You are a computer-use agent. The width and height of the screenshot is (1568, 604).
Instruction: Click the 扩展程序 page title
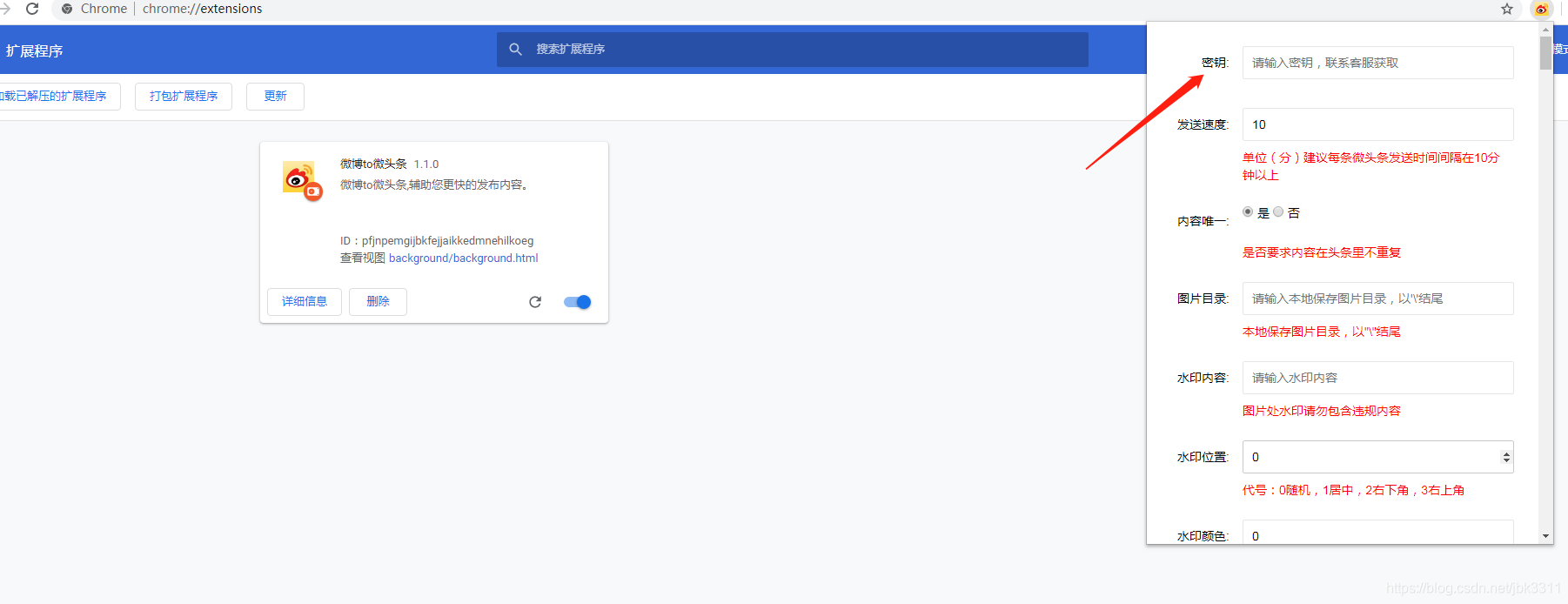(x=35, y=51)
